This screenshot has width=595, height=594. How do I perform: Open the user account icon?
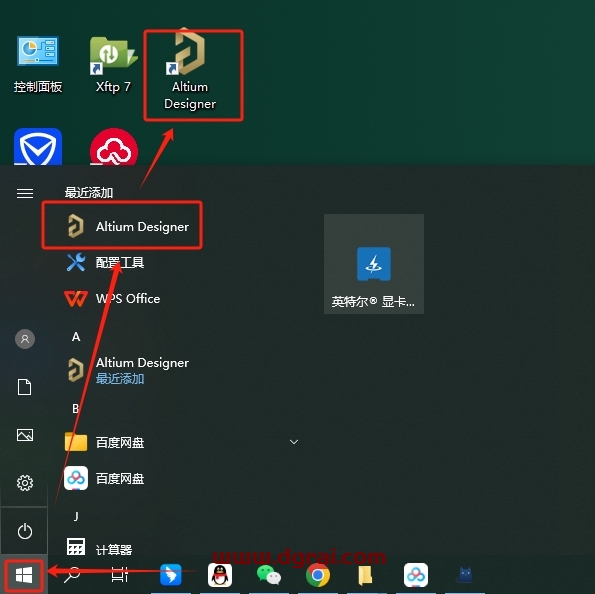[x=25, y=339]
